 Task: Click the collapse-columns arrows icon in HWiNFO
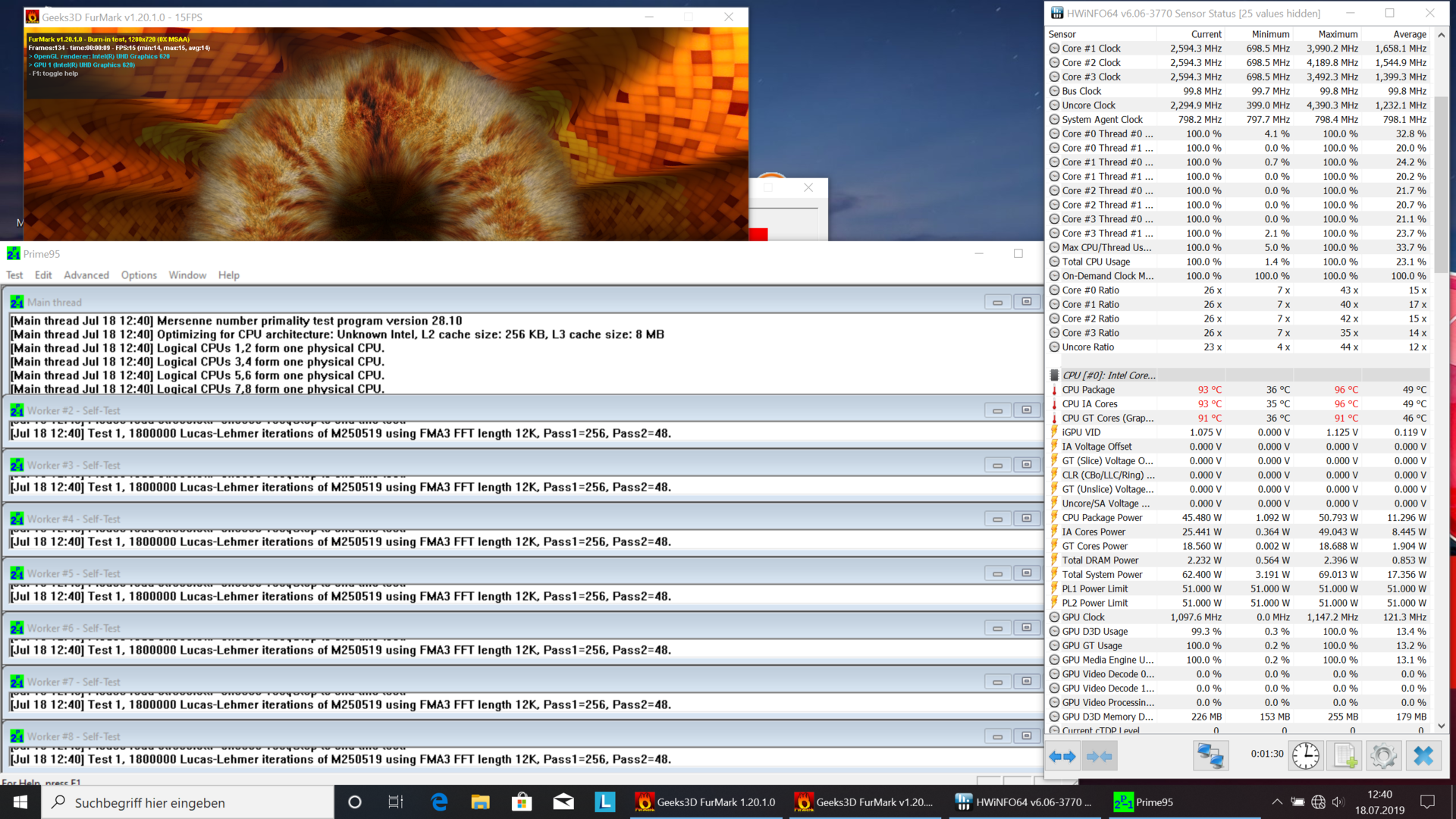(1099, 756)
